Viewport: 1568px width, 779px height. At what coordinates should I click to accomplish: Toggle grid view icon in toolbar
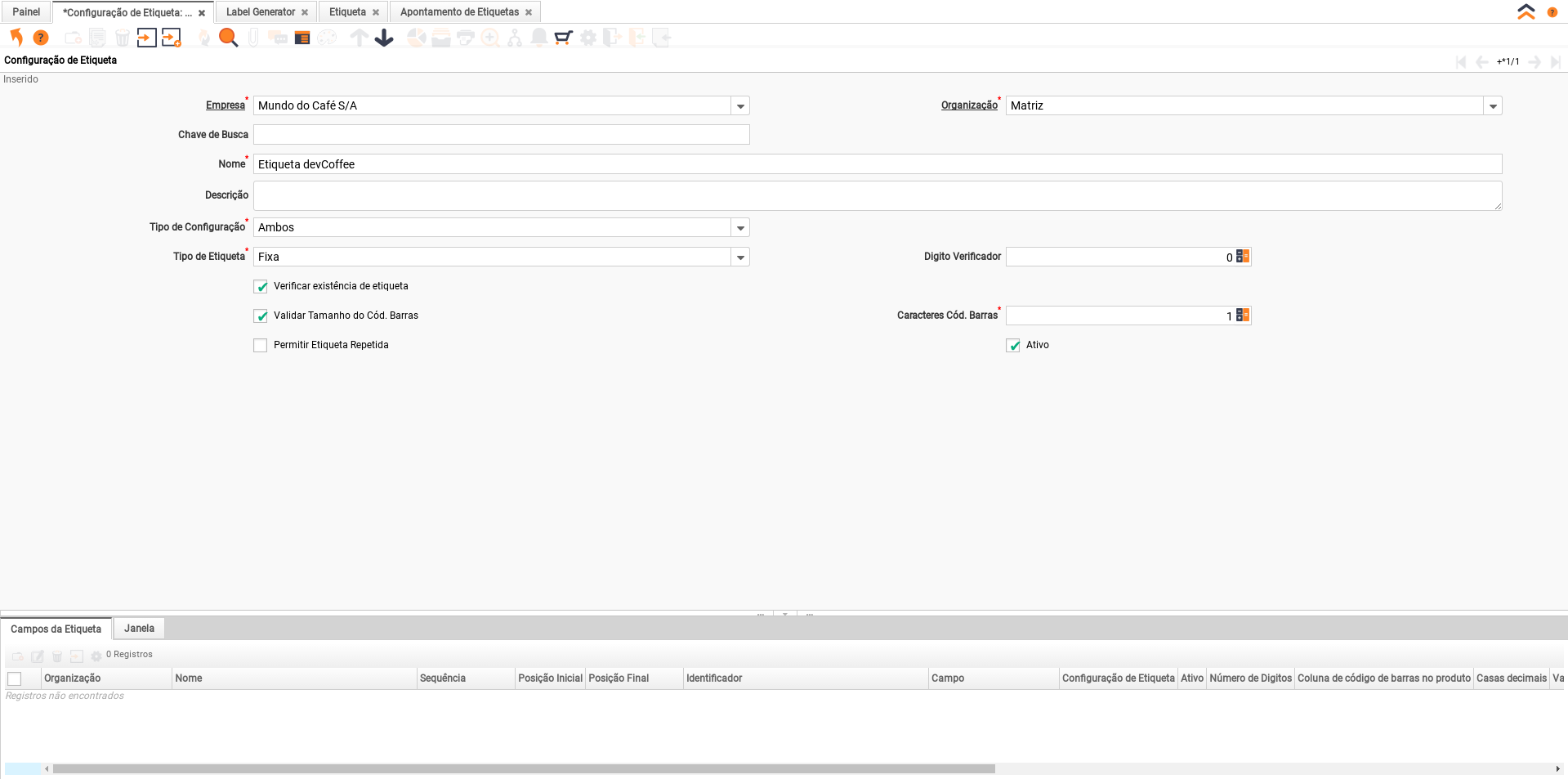302,38
